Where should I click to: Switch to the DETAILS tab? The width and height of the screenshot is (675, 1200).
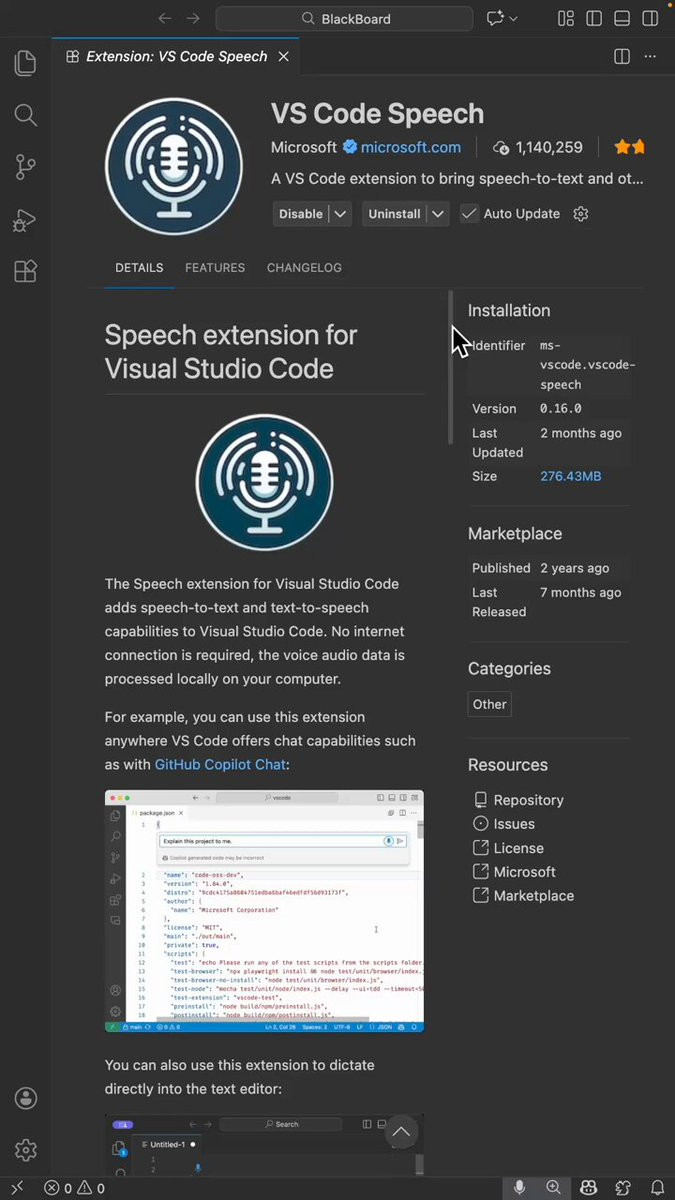click(x=139, y=268)
